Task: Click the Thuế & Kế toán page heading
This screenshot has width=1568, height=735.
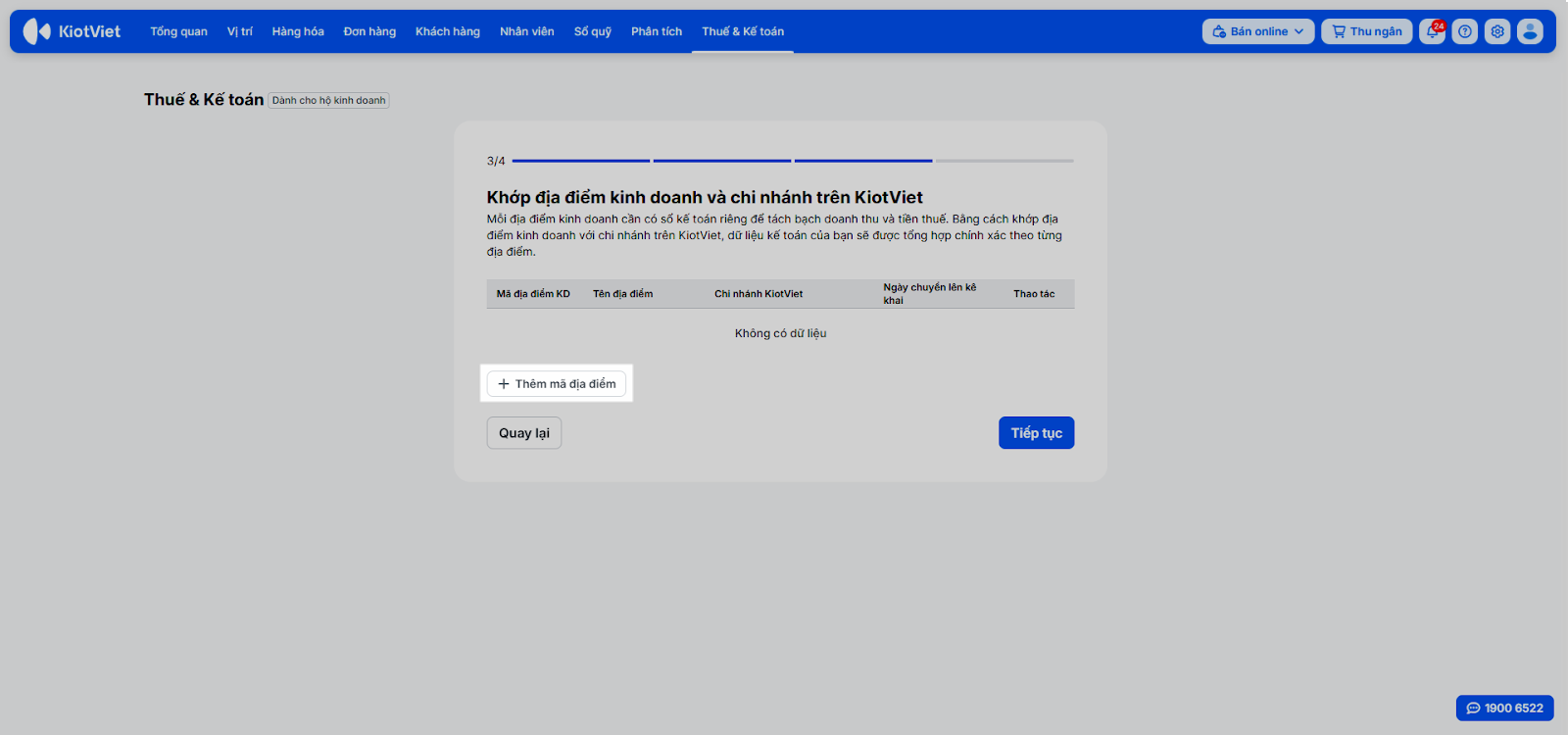Action: pos(204,100)
